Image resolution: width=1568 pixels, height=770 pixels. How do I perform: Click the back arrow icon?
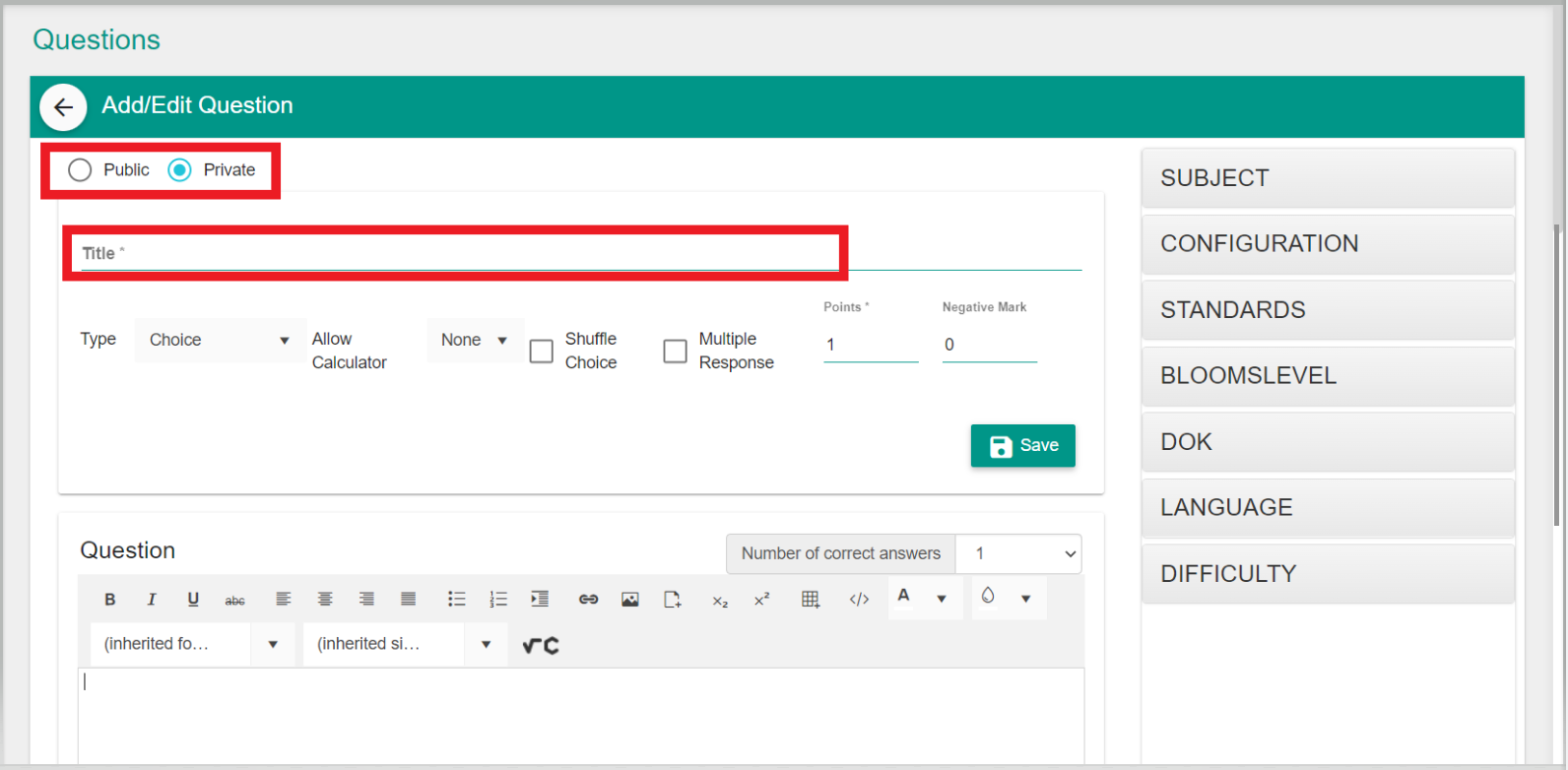64,107
